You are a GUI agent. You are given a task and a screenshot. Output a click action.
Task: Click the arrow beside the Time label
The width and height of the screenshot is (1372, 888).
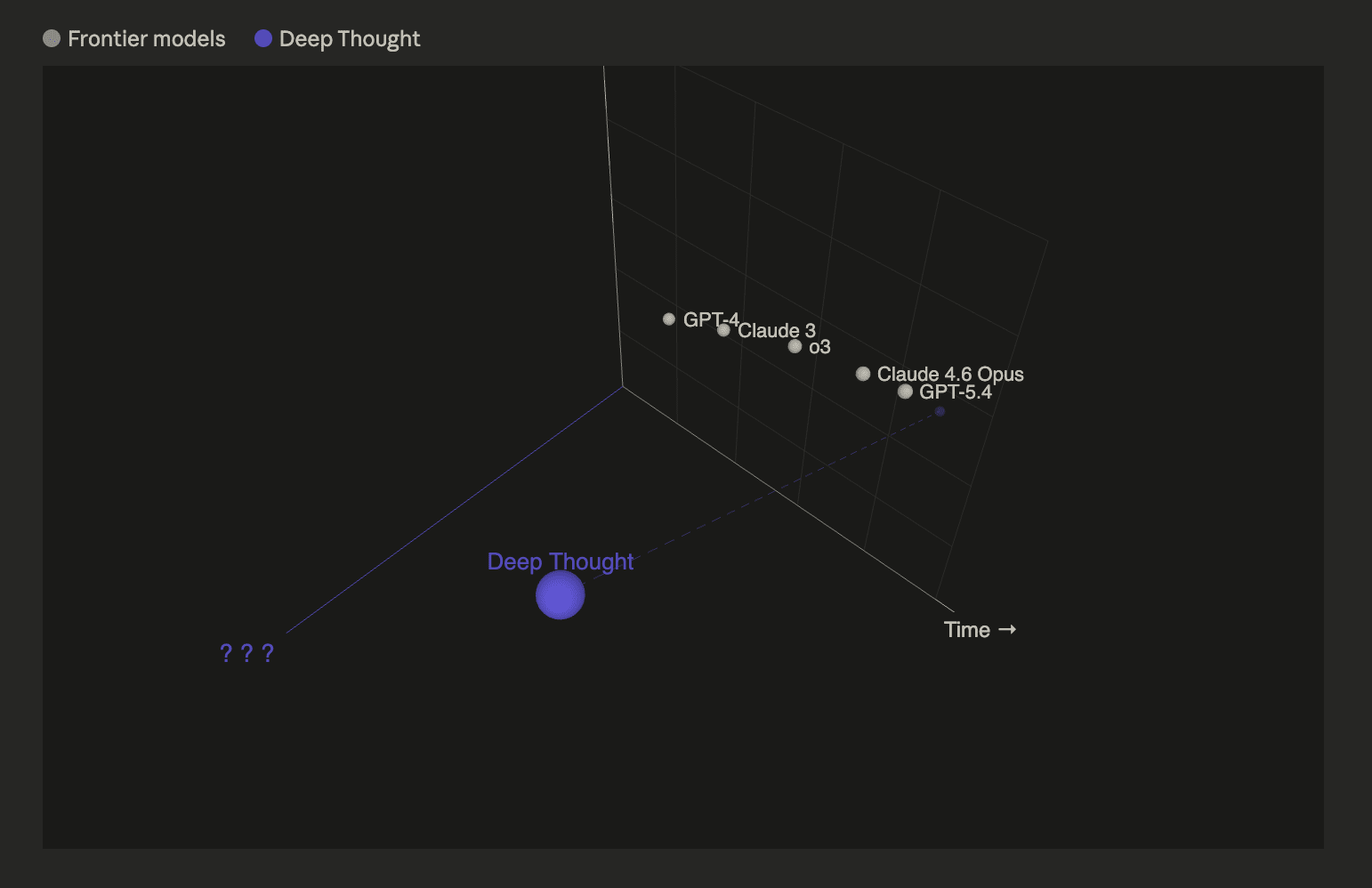point(1007,629)
